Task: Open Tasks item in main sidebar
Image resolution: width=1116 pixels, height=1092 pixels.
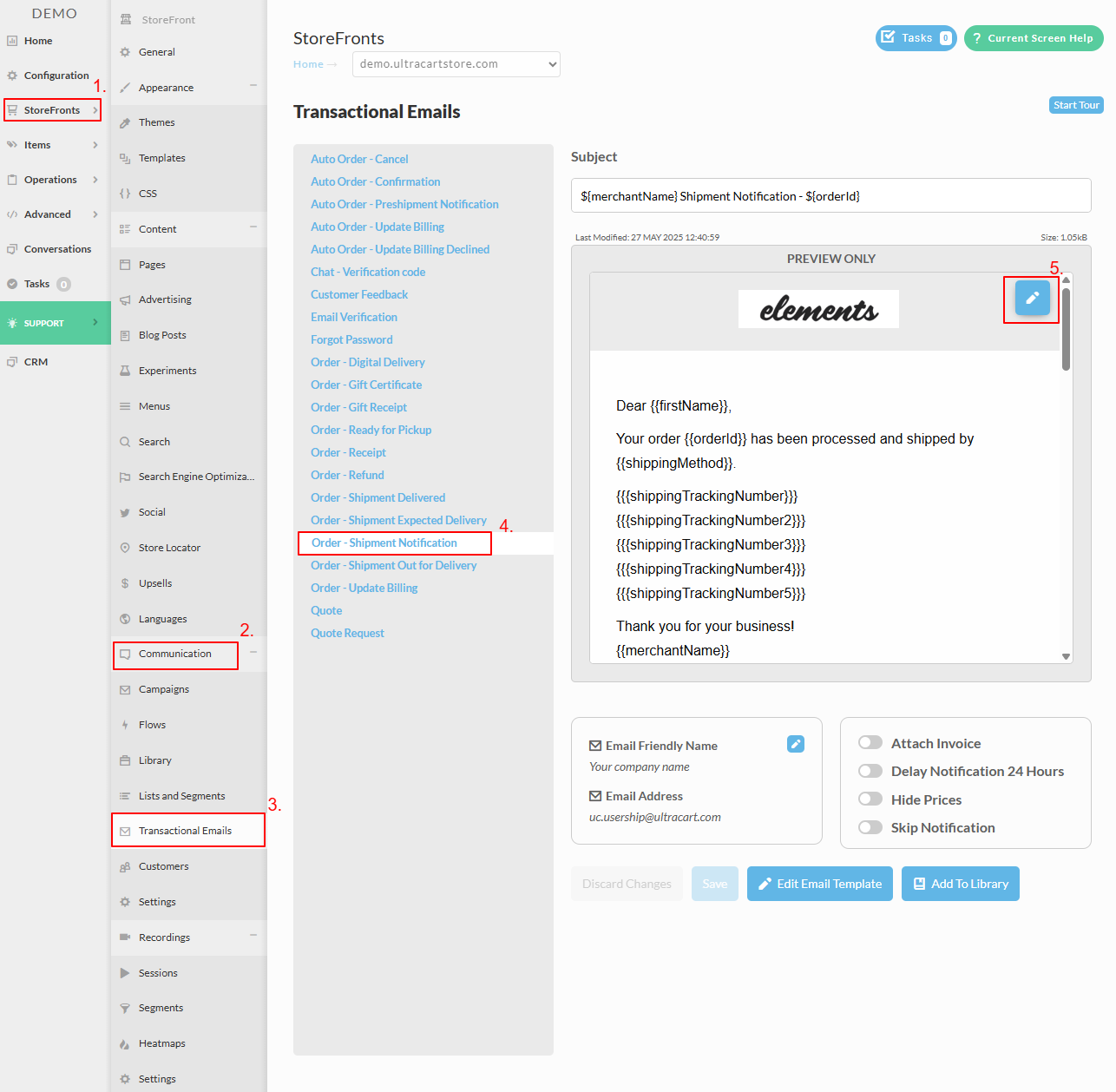Action: click(36, 284)
